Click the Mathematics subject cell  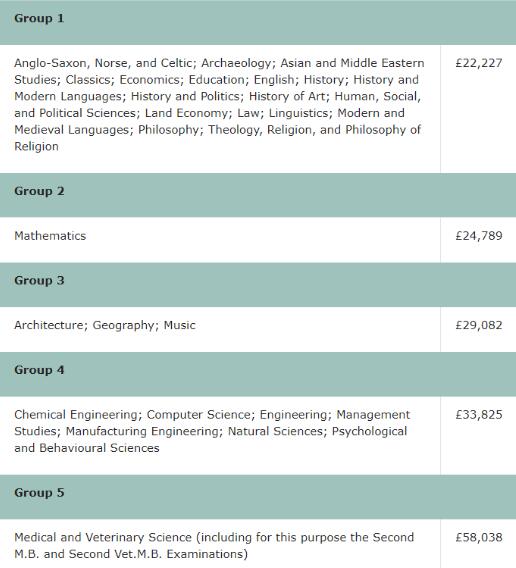220,240
